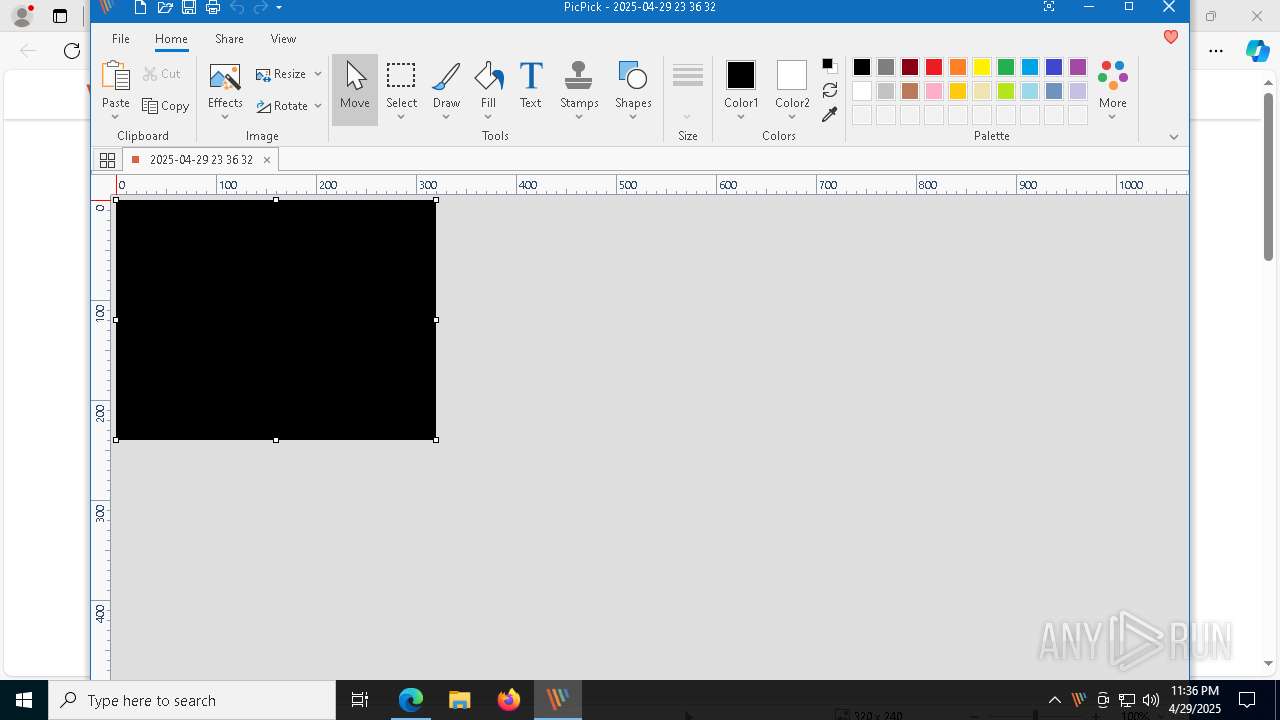Select the Fill bucket tool
The height and width of the screenshot is (720, 1280).
[488, 85]
